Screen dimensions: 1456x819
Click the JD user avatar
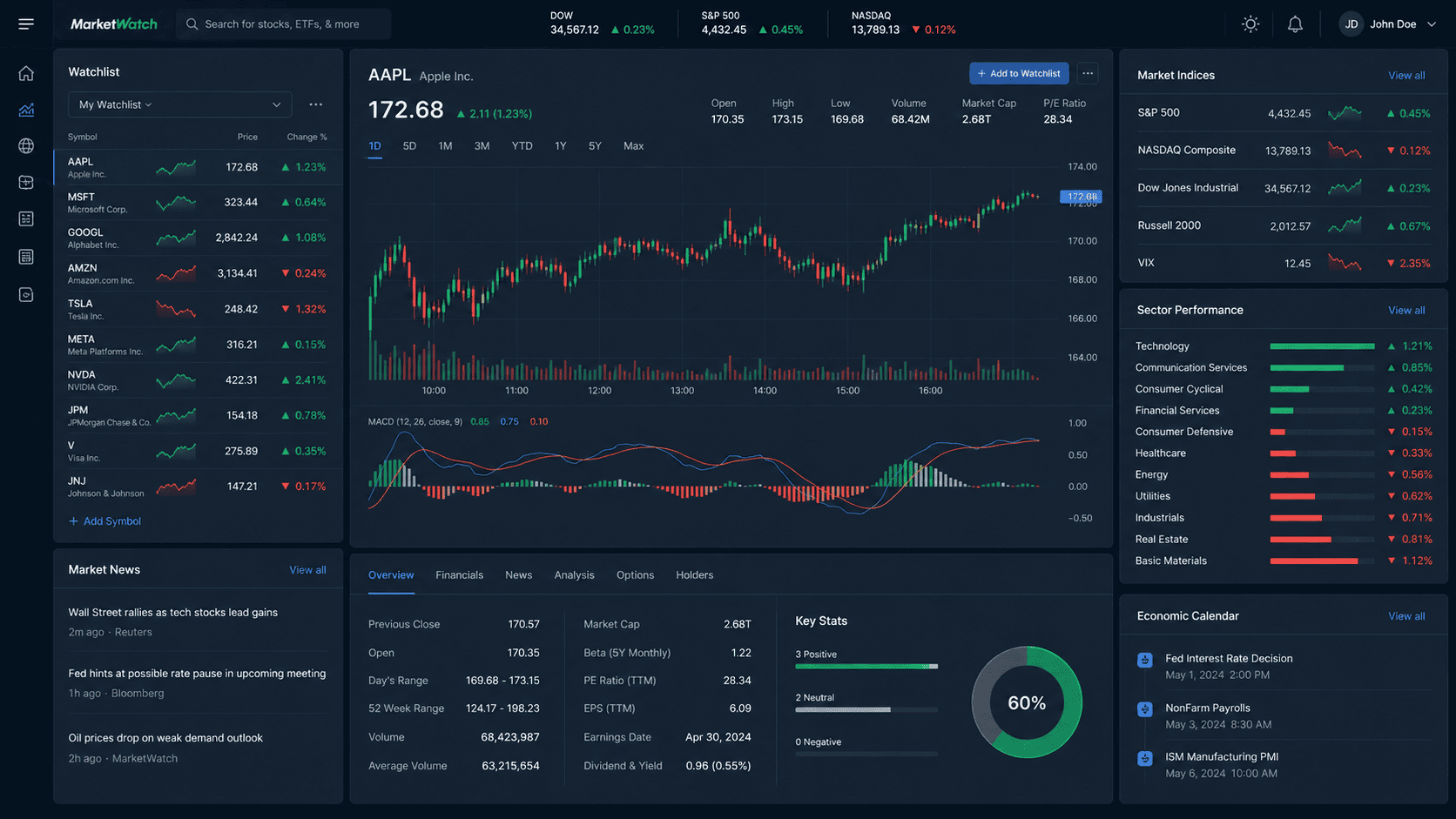click(1351, 24)
